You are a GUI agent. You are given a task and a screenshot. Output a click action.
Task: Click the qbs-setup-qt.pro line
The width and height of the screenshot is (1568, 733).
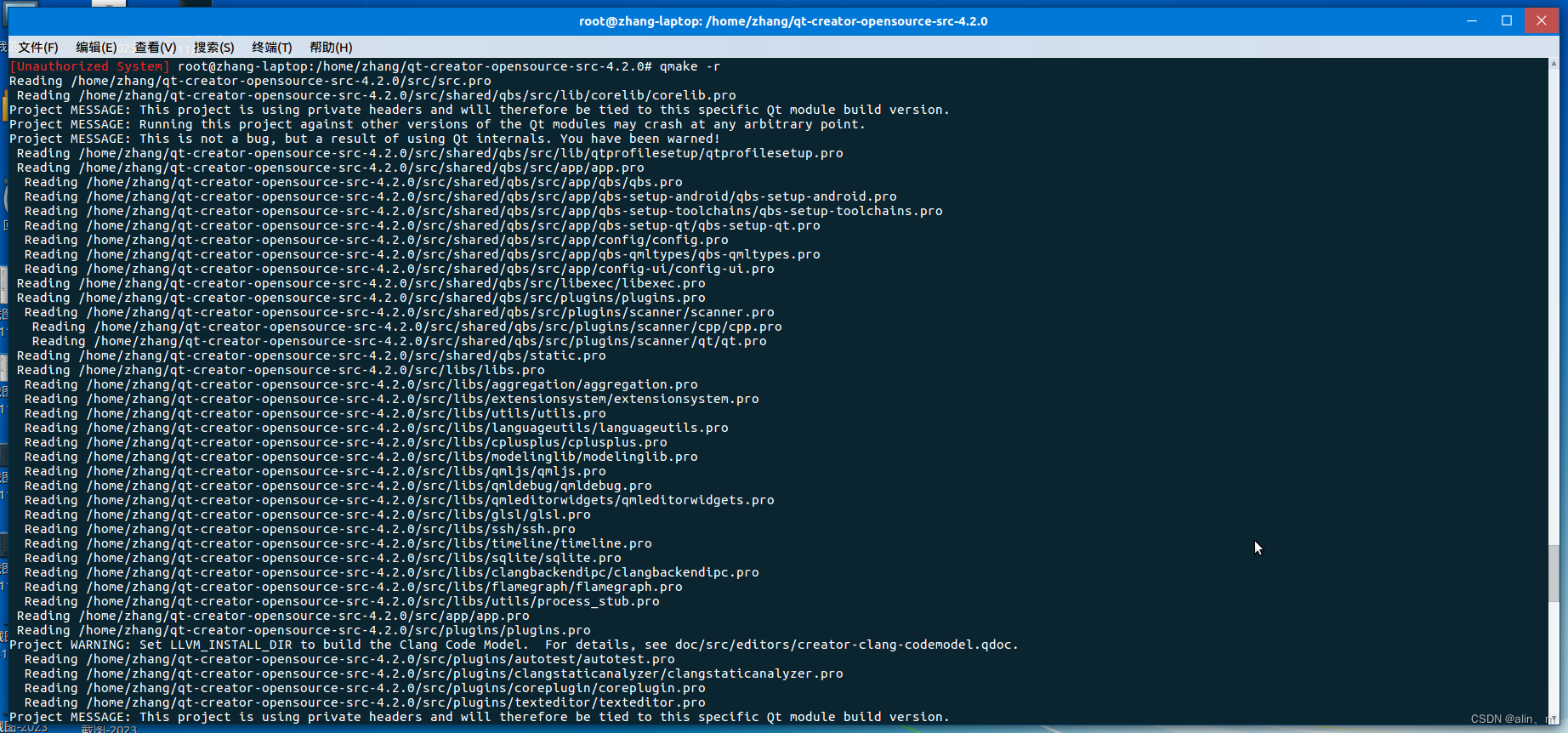[423, 225]
